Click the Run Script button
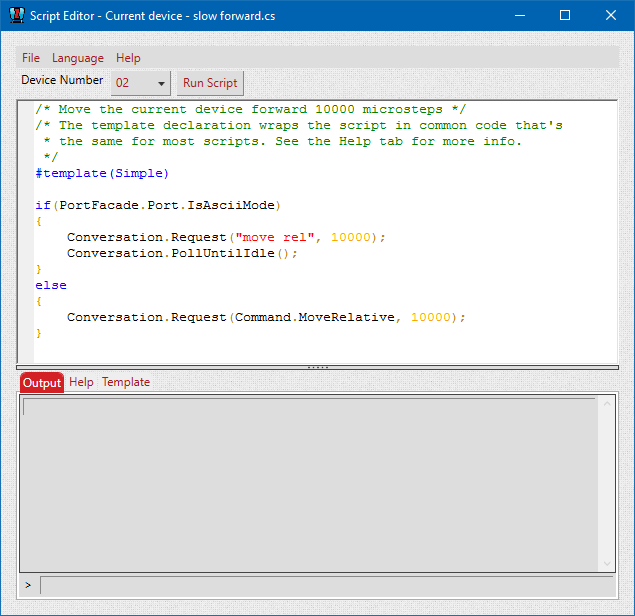The height and width of the screenshot is (616, 635). (210, 83)
